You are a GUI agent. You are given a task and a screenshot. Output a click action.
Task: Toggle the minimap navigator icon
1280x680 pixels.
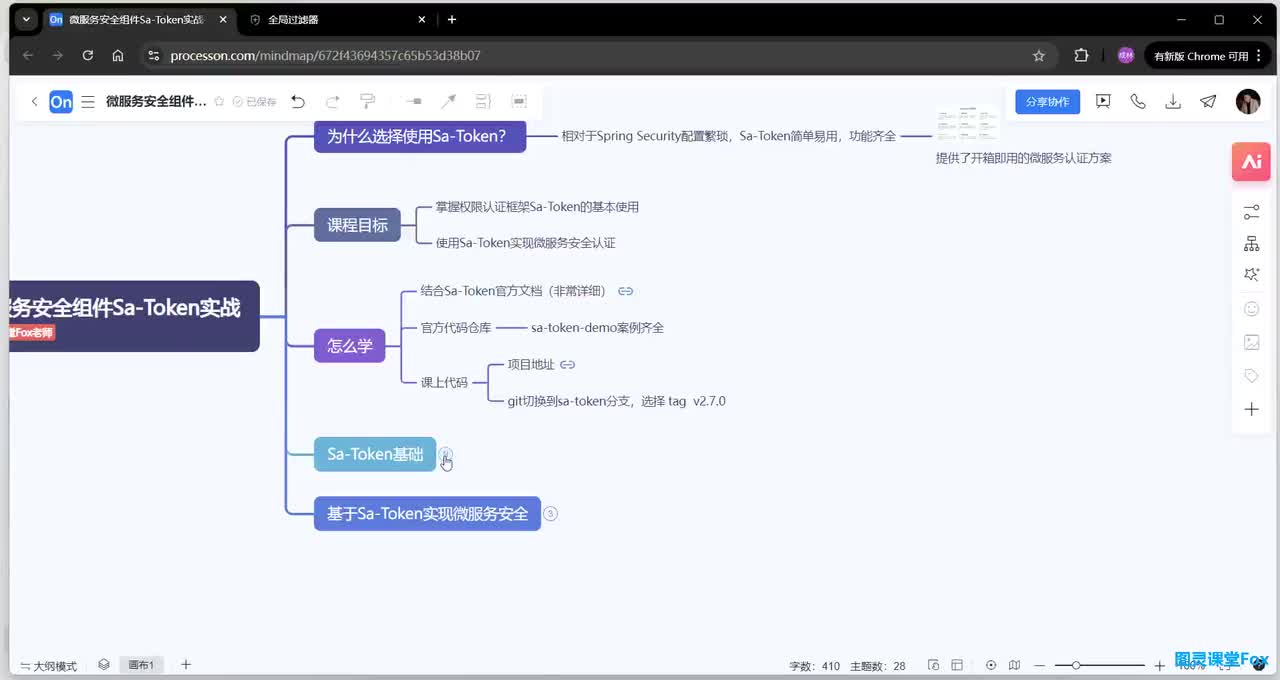(x=1015, y=665)
